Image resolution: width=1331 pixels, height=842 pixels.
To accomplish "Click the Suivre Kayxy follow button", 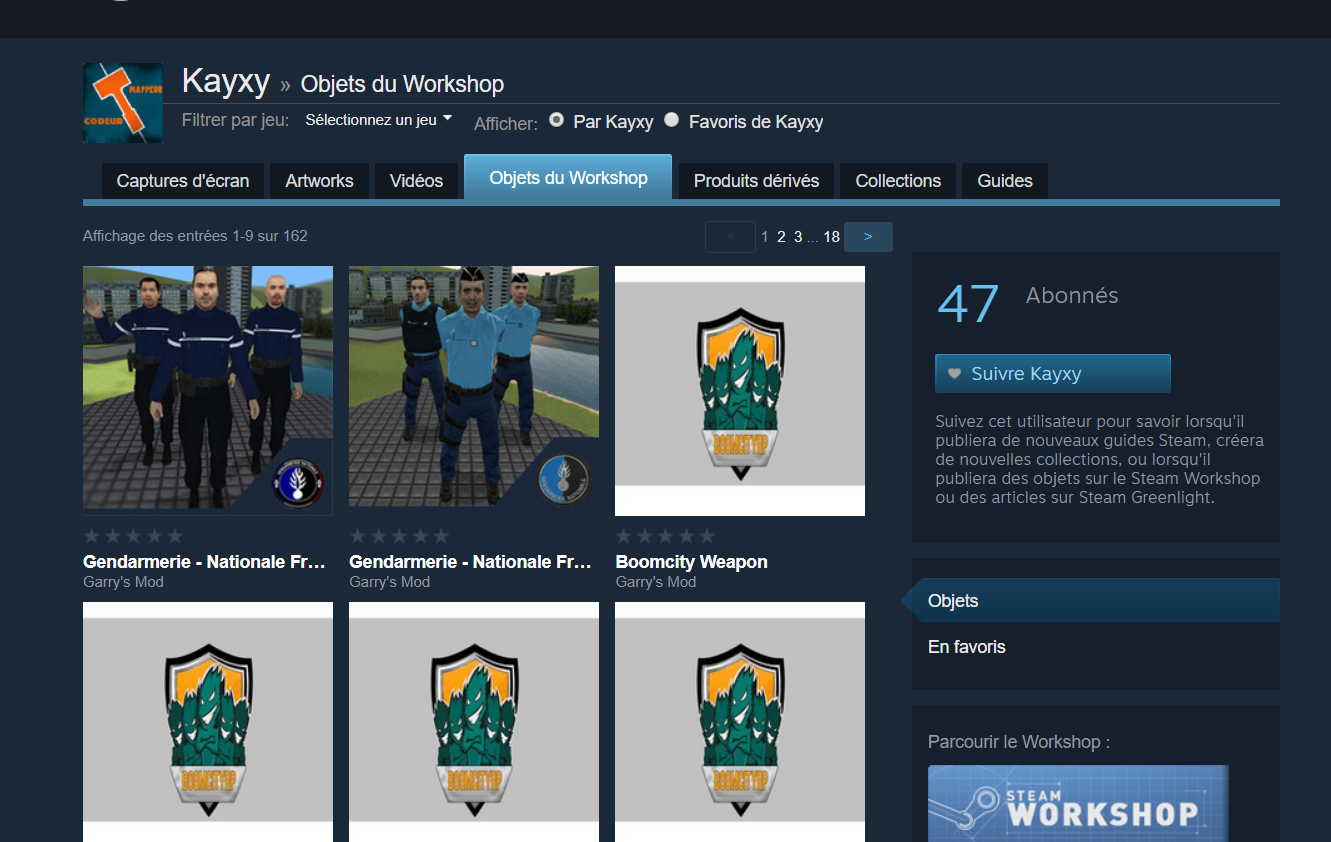I will 1053,374.
